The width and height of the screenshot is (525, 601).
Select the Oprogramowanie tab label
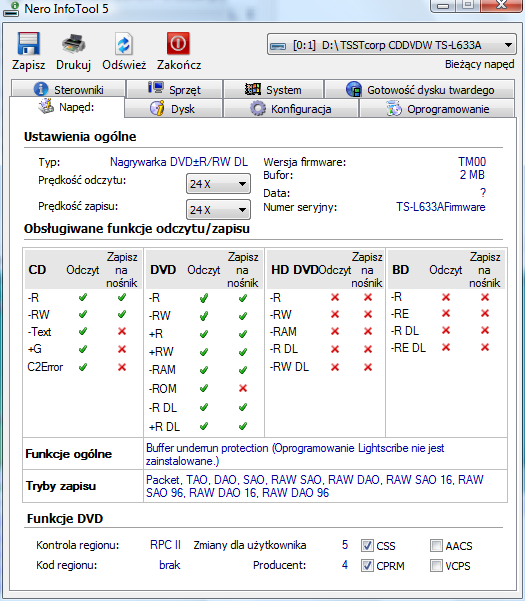(x=448, y=109)
